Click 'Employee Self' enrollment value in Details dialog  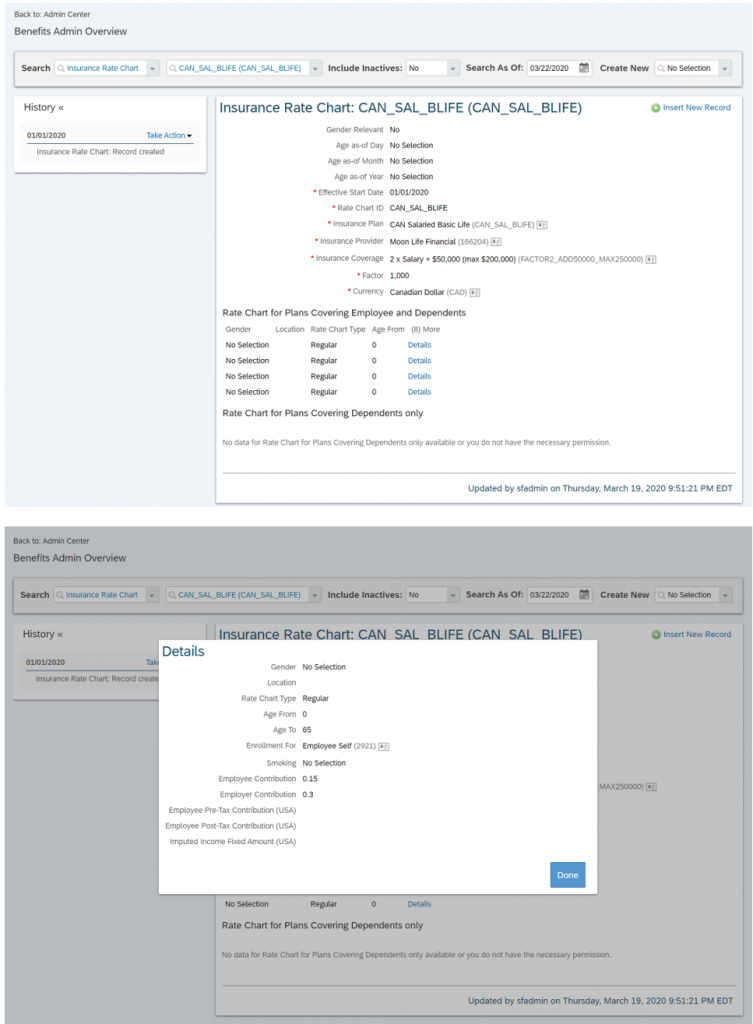tap(327, 746)
